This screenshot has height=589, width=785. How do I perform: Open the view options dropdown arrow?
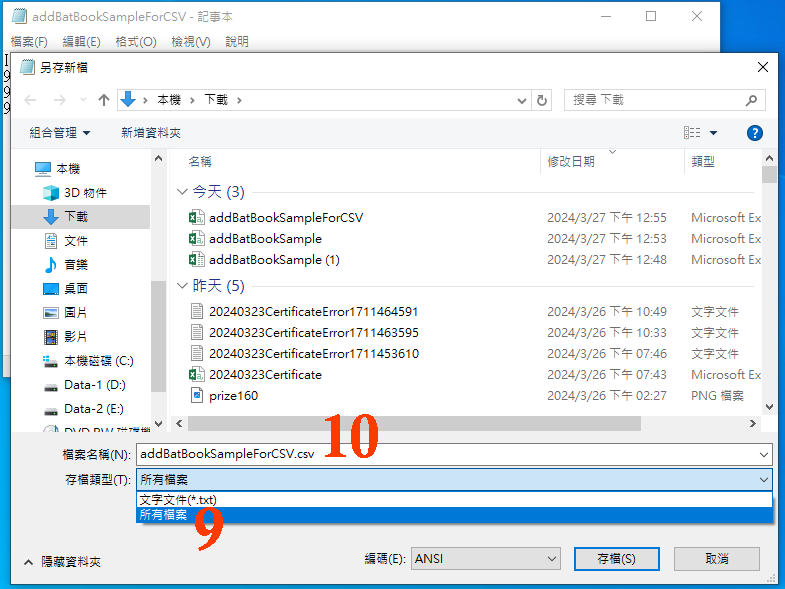[x=713, y=133]
